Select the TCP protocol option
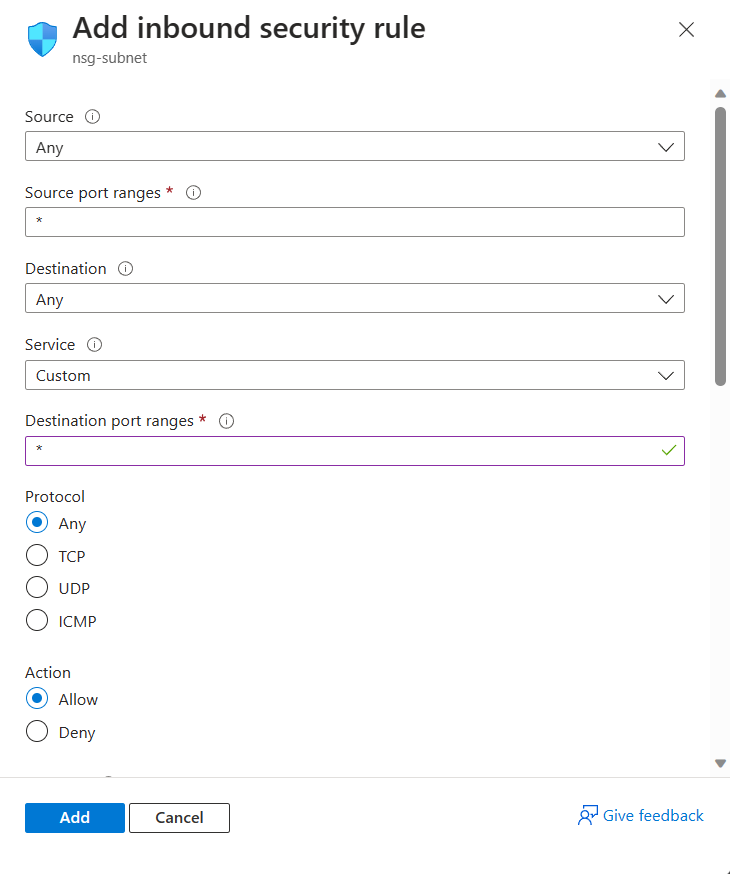 pos(36,555)
